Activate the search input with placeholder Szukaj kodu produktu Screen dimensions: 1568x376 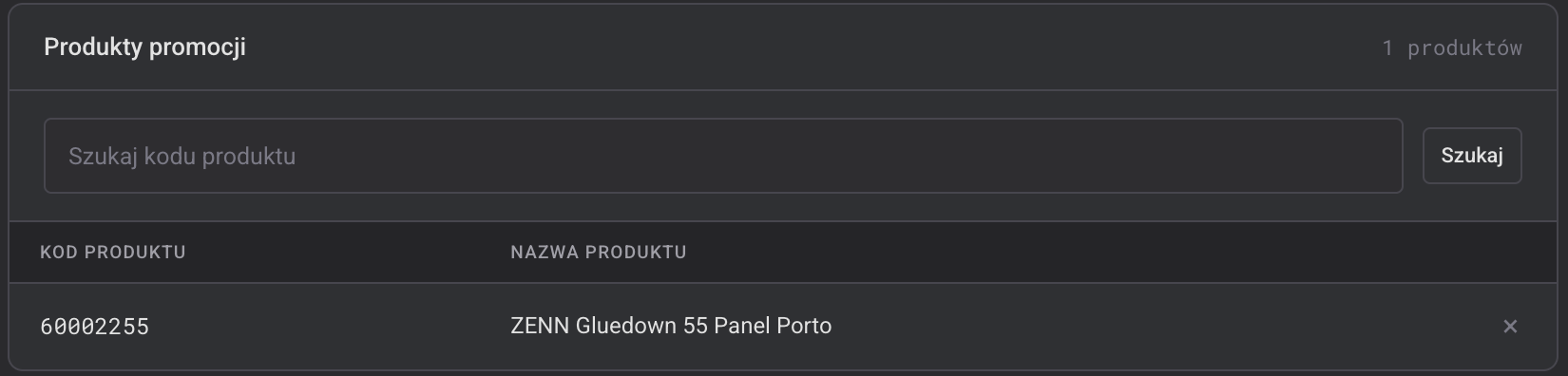coord(723,156)
